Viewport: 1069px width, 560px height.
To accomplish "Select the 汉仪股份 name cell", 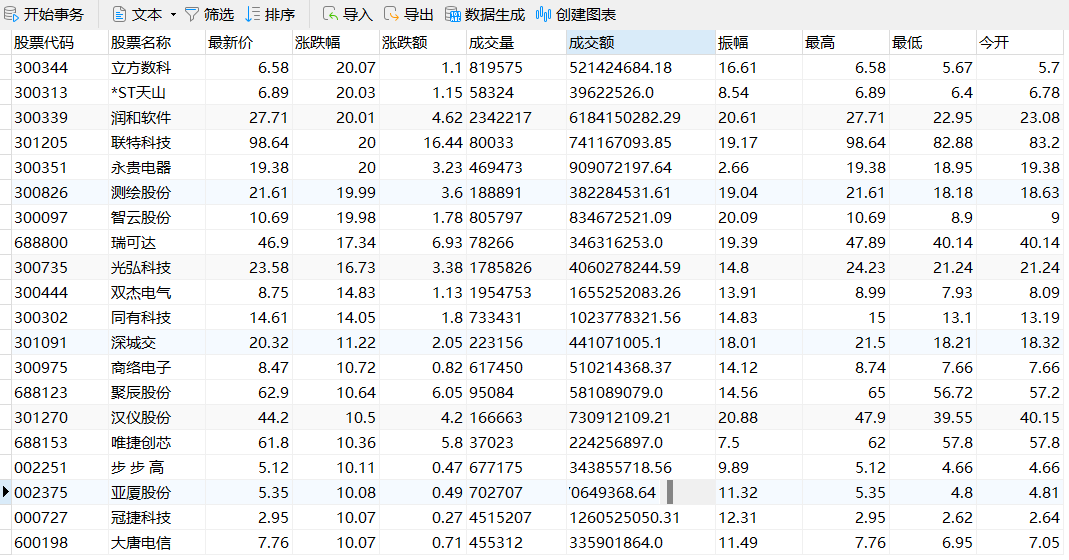I will tap(157, 418).
